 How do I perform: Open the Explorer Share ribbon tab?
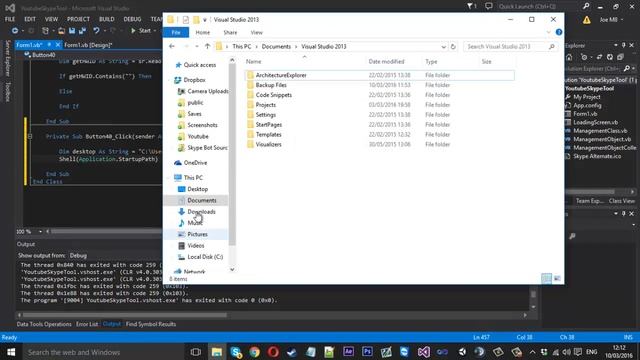pos(230,32)
